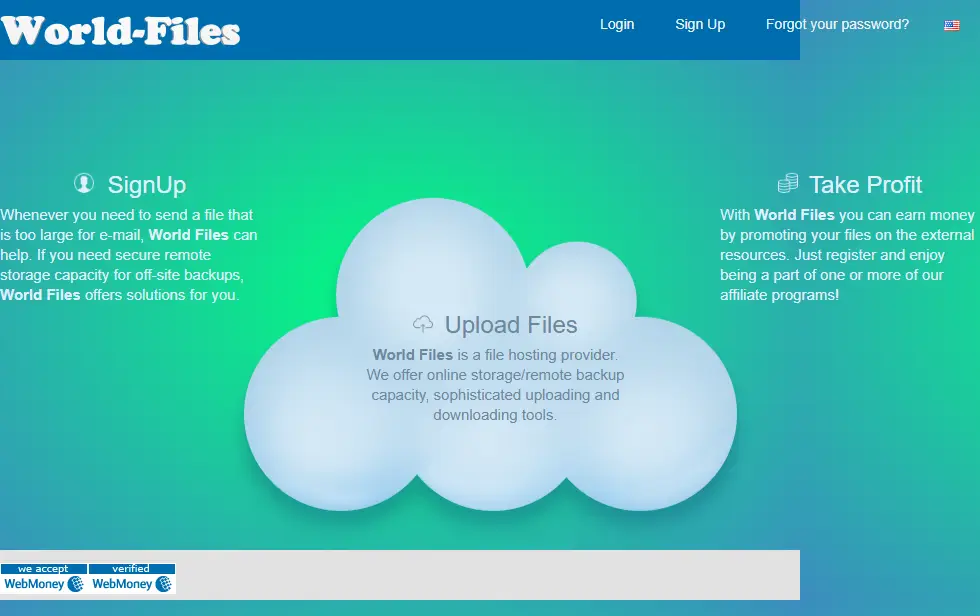980x616 pixels.
Task: Click the cloud upload icon
Action: tap(423, 324)
